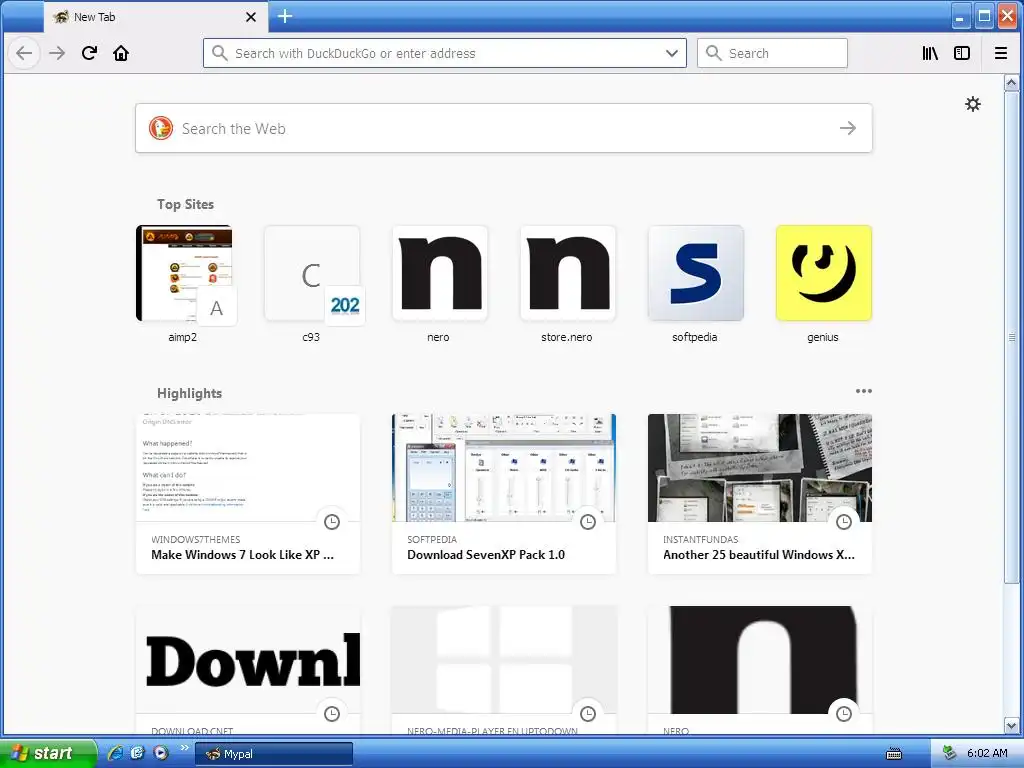The image size is (1024, 768).
Task: Go back with the back arrow button
Action: [24, 53]
